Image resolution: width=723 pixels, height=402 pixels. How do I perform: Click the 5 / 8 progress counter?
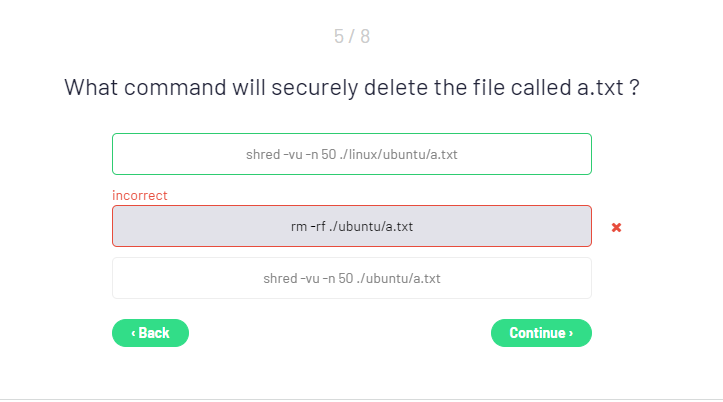coord(351,37)
